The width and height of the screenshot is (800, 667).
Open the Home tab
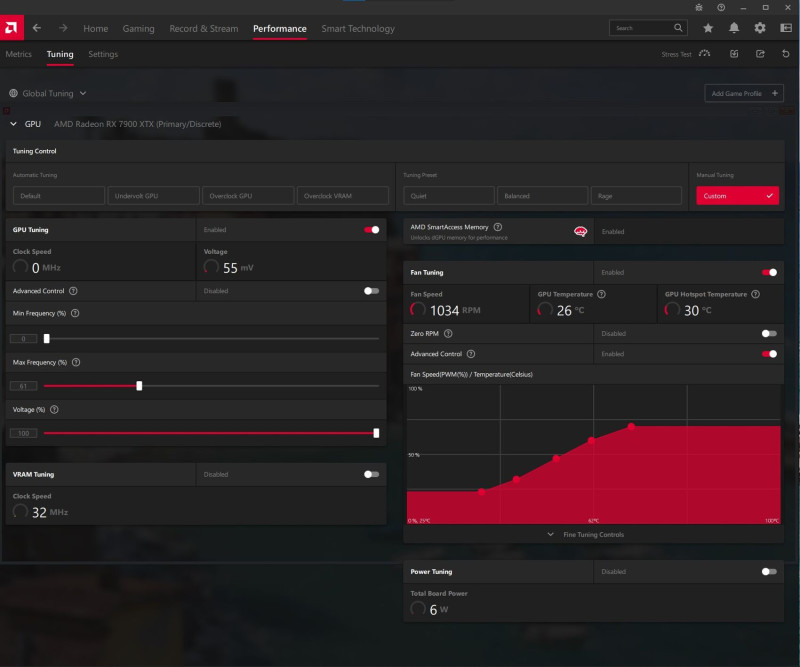(95, 29)
